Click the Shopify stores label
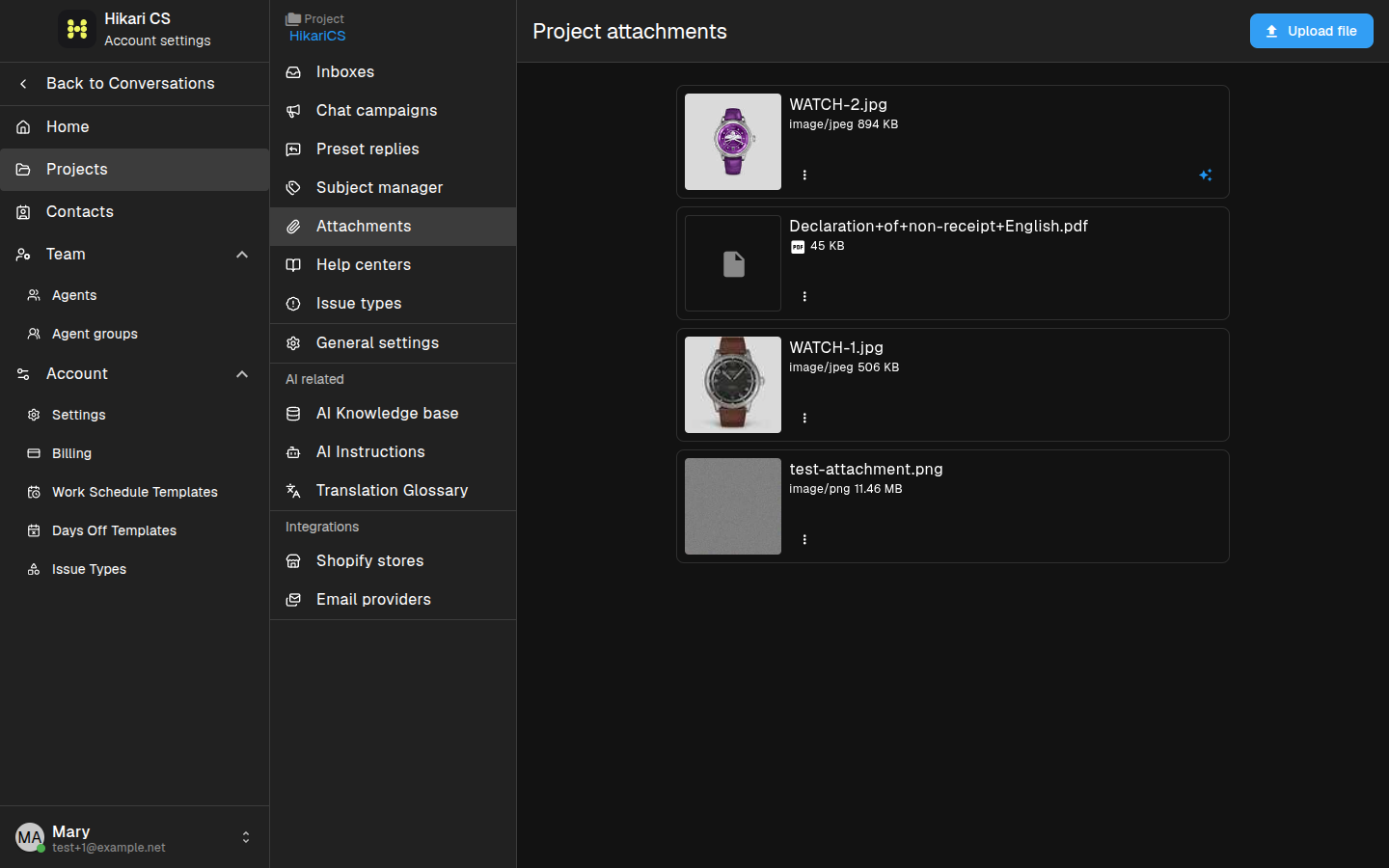 (369, 561)
